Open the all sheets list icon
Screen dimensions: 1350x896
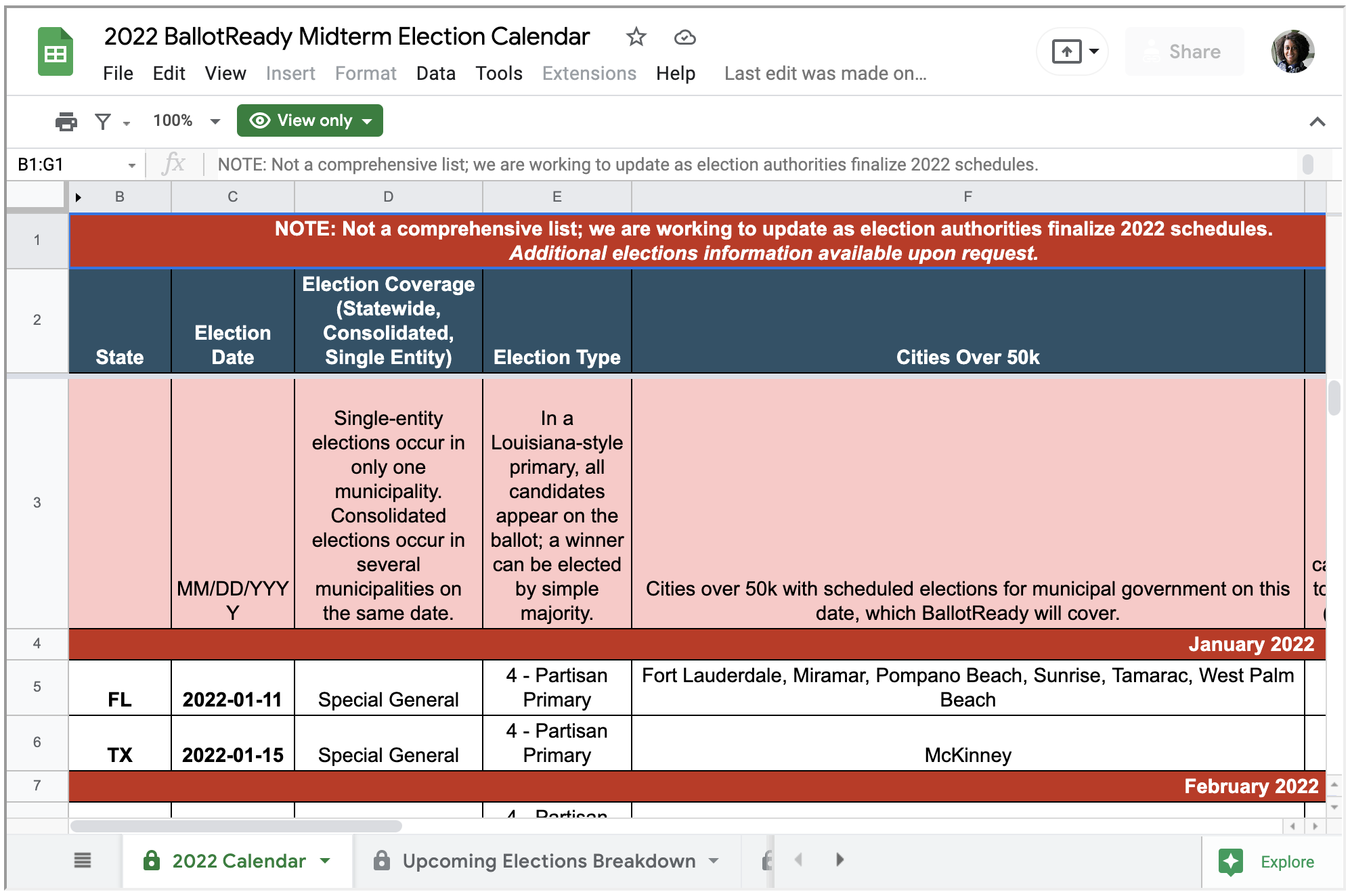click(x=83, y=860)
